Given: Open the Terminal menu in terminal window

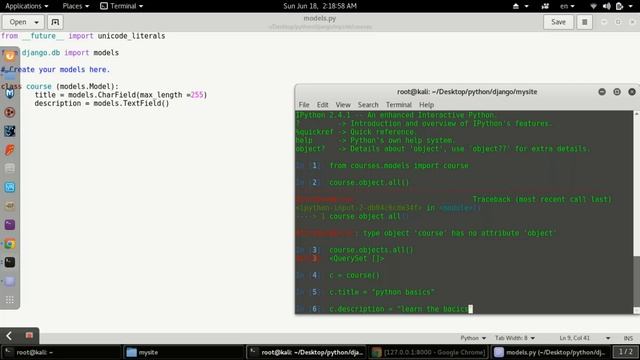Looking at the screenshot, I should click(x=399, y=105).
